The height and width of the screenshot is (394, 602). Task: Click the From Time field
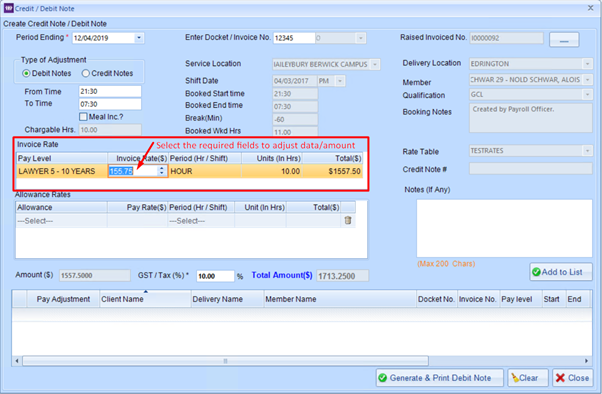(x=110, y=91)
